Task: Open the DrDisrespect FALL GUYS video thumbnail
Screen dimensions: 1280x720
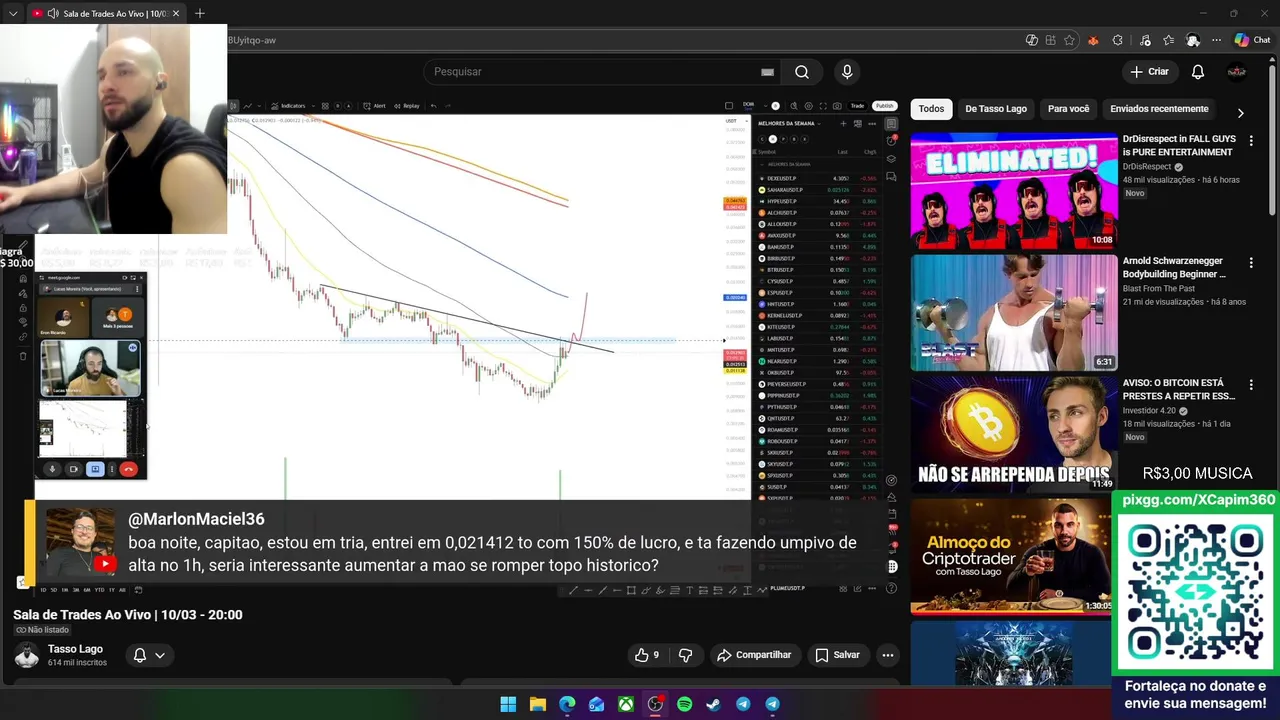Action: click(x=1014, y=190)
